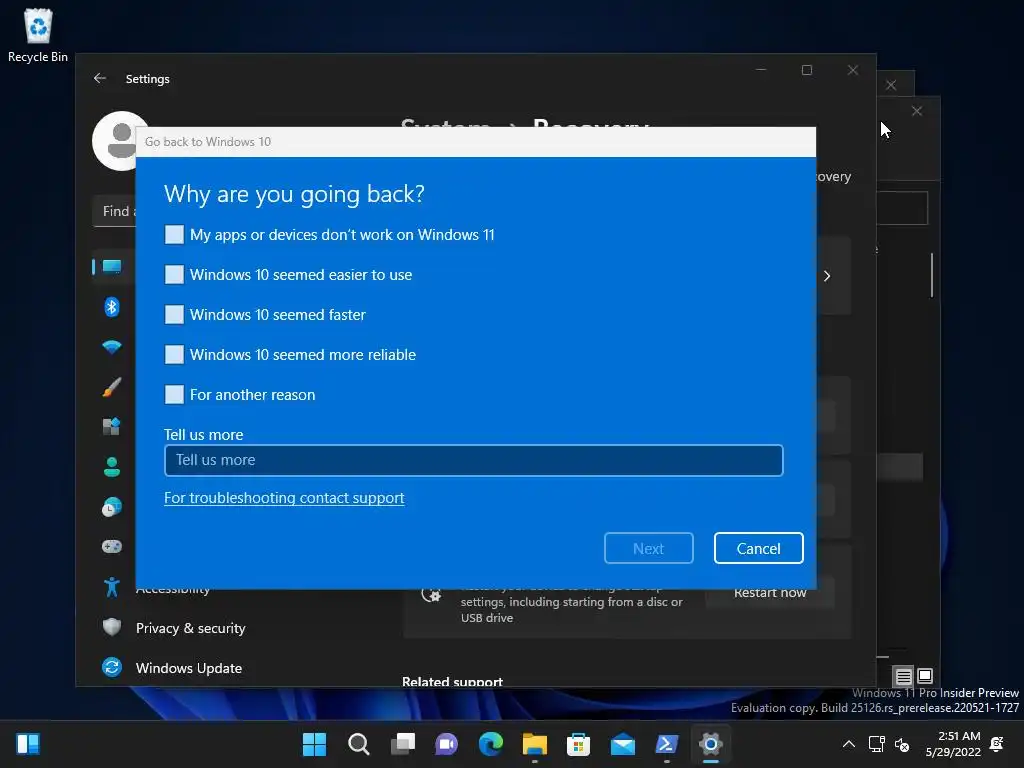Click the Next button

tap(648, 548)
